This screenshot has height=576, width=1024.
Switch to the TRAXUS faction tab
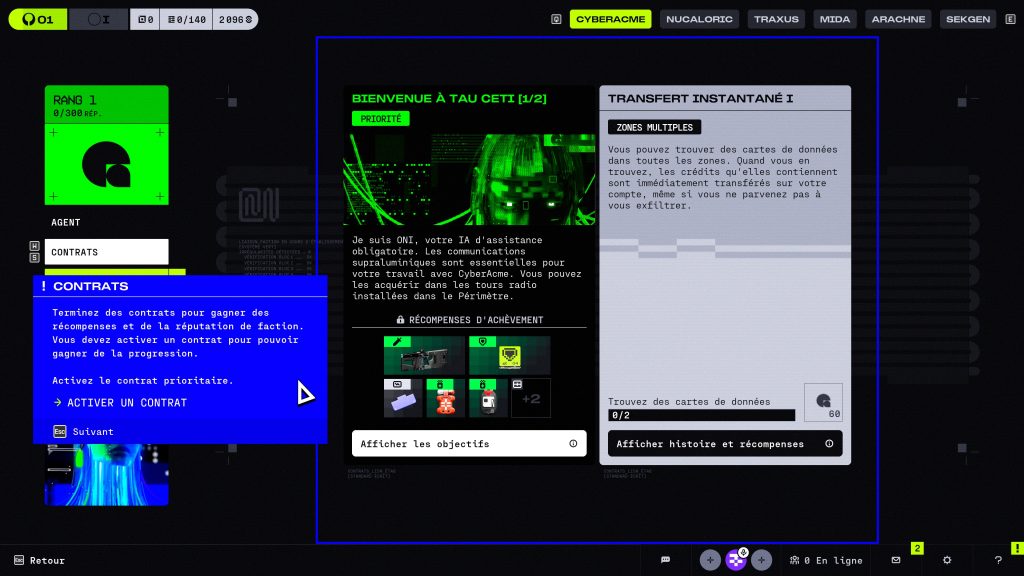pos(776,19)
